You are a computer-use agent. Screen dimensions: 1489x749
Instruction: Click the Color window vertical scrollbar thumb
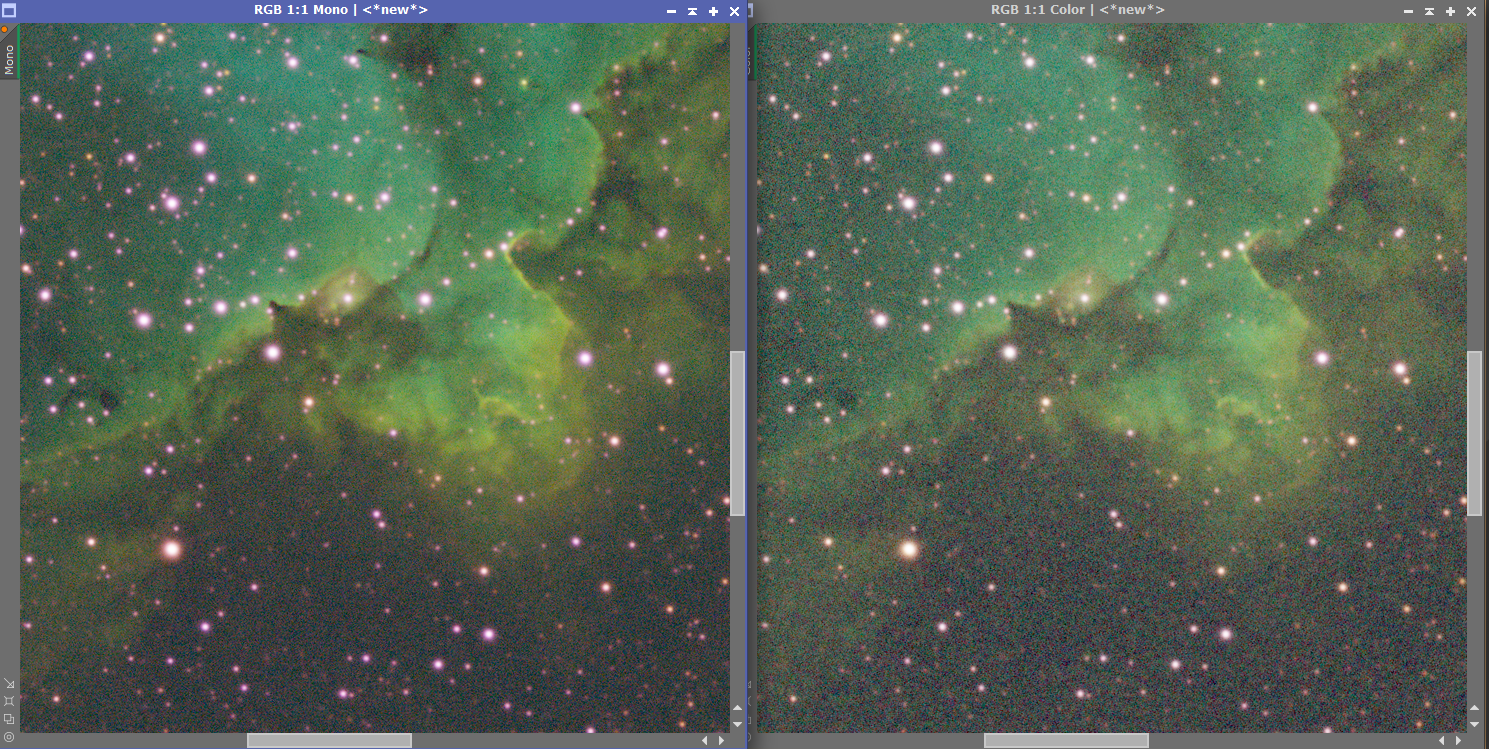pyautogui.click(x=1474, y=433)
